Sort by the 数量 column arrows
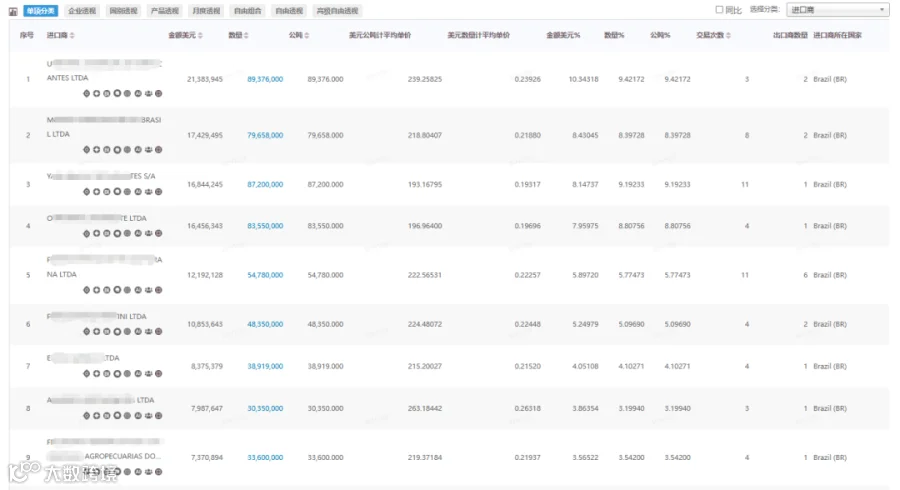Viewport: 900px width, 490px height. 246,36
